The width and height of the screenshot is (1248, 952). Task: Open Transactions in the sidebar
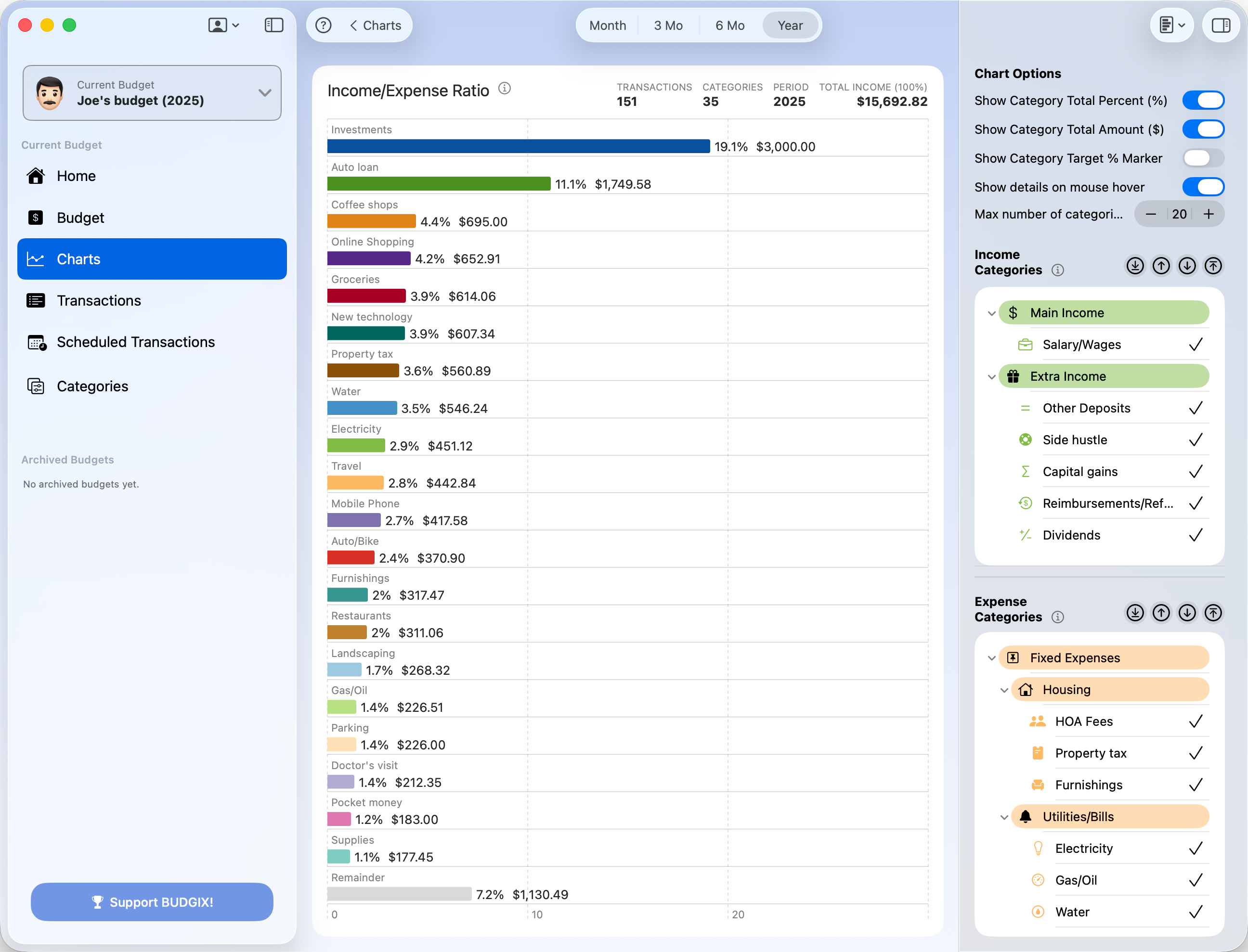(x=99, y=301)
